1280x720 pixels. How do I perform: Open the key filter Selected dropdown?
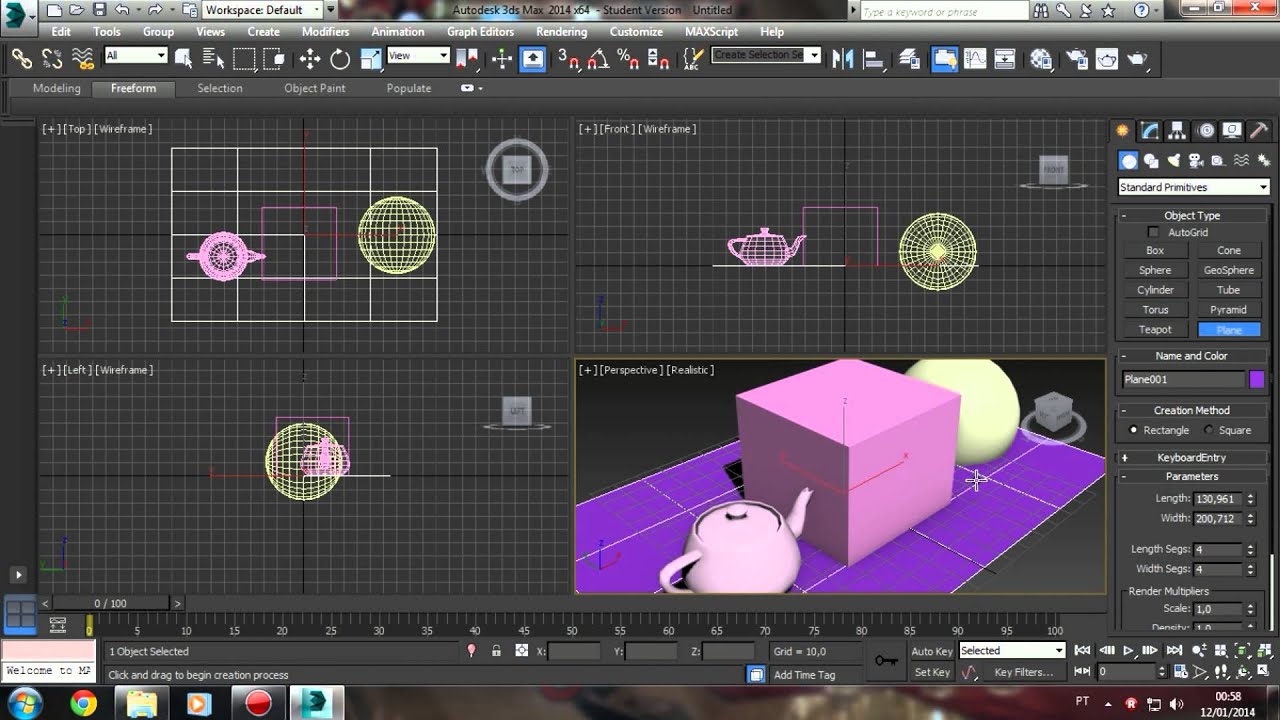[x=1012, y=651]
